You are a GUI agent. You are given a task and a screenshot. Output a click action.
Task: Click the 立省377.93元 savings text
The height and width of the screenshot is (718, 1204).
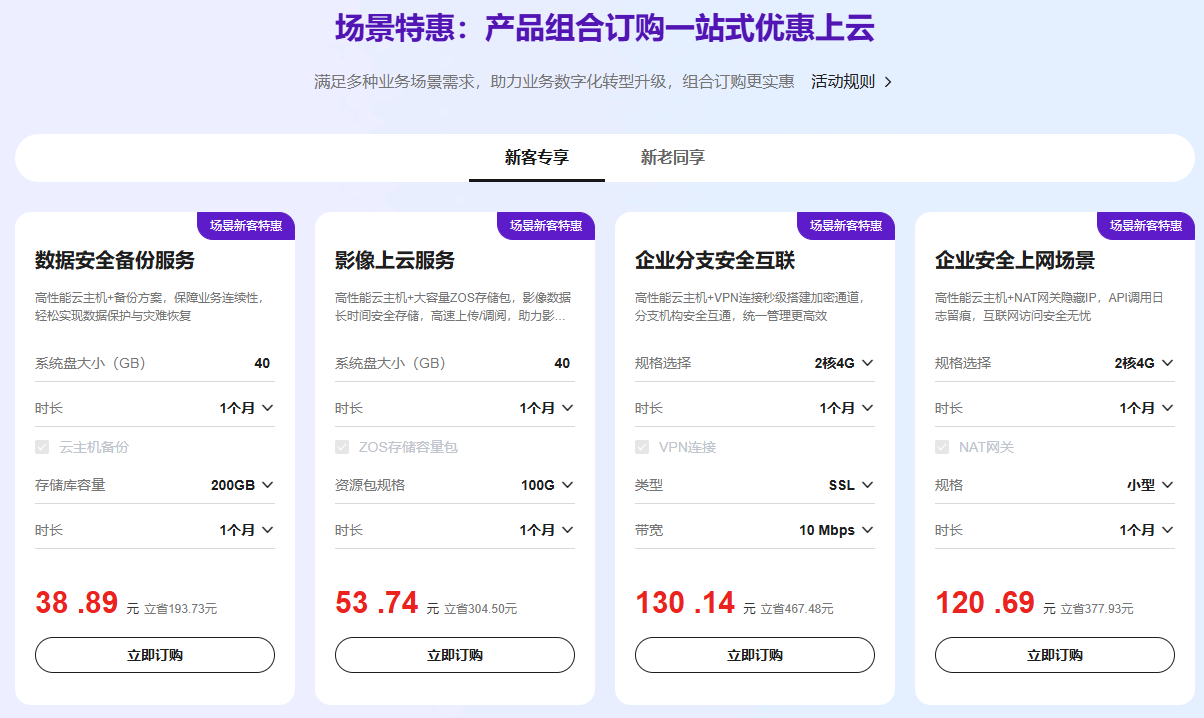[x=1097, y=608]
